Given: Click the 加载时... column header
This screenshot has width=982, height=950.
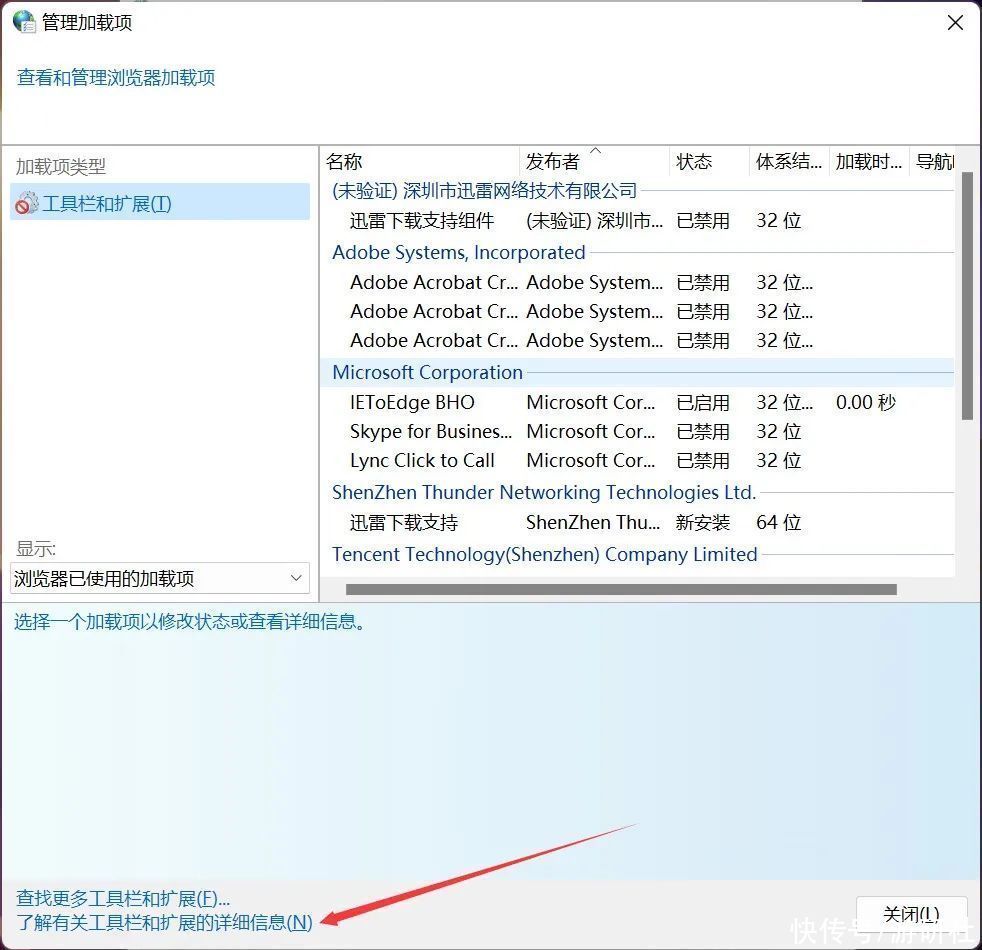Looking at the screenshot, I should (869, 162).
